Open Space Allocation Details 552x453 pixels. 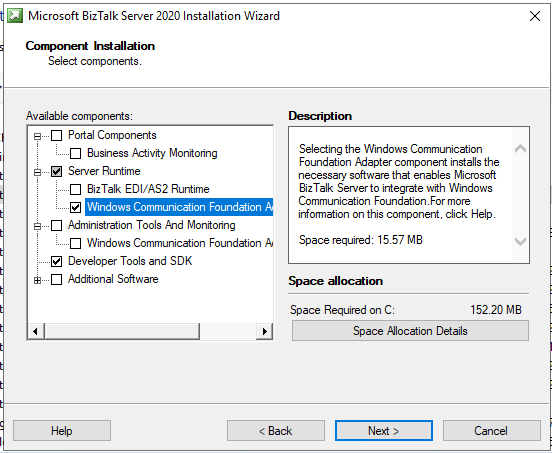pos(410,331)
